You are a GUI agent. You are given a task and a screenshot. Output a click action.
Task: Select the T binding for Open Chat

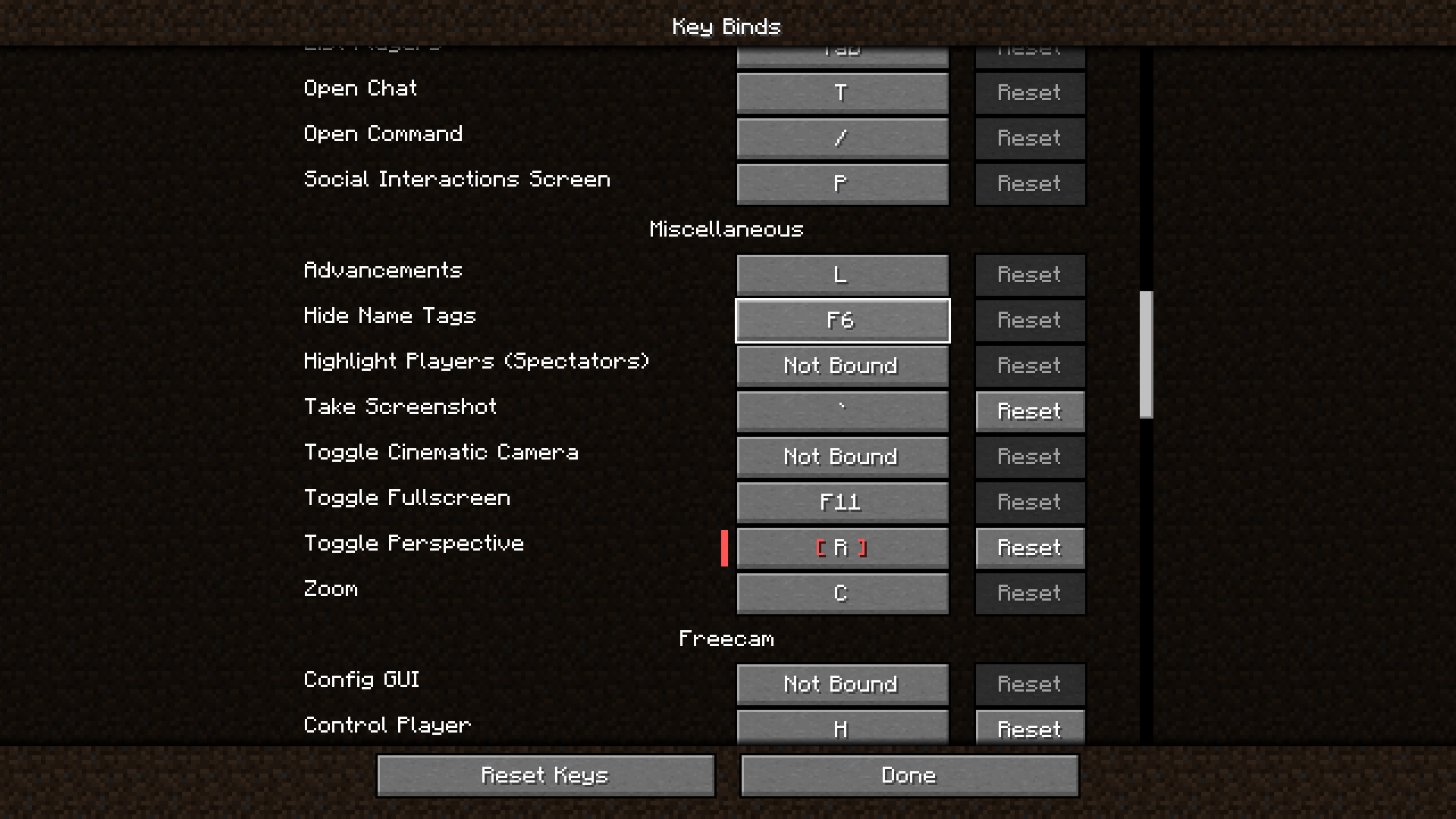(842, 93)
